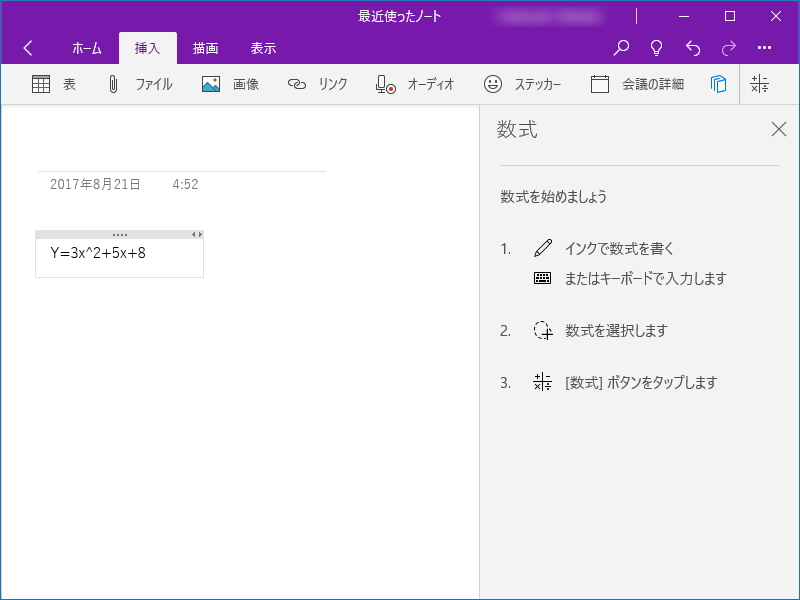
Task: Close the 数式 side pane
Action: [x=779, y=129]
